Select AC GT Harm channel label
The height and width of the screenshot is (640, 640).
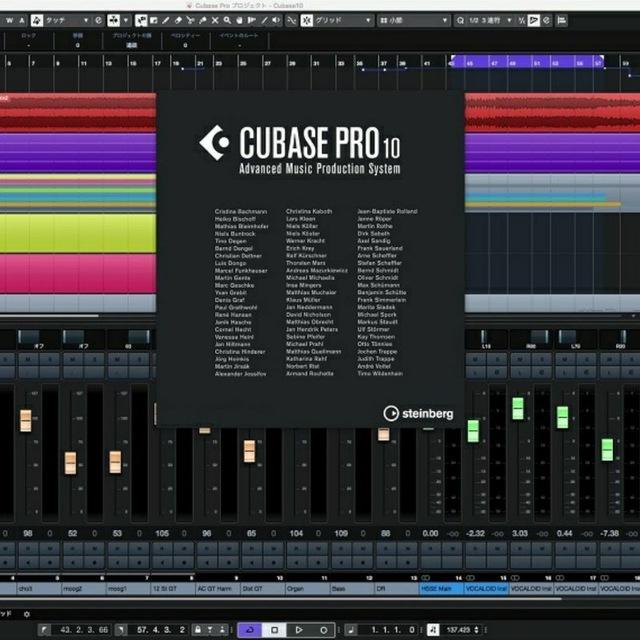pyautogui.click(x=218, y=589)
